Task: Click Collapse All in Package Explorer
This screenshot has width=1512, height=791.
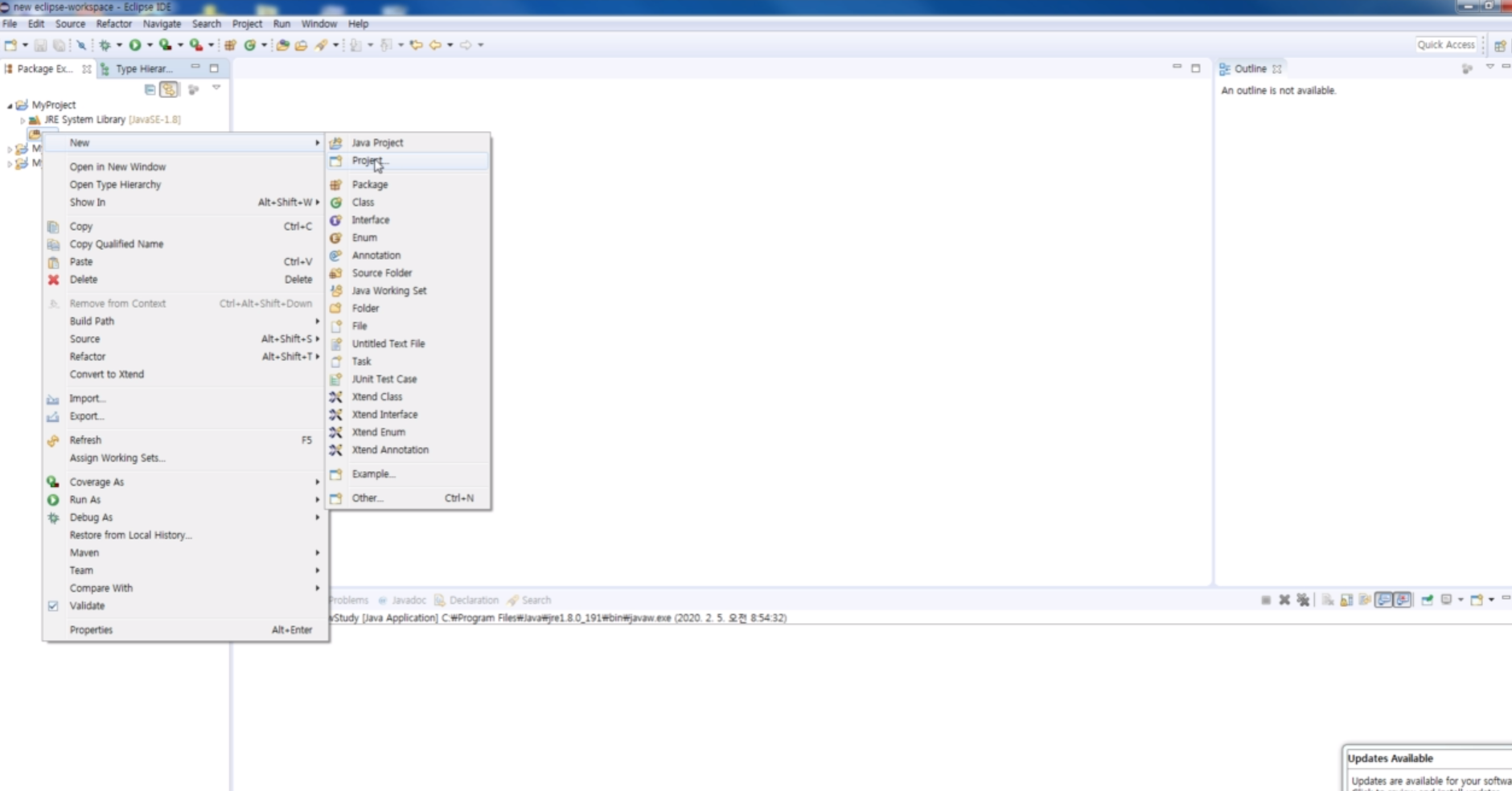Action: pos(150,89)
